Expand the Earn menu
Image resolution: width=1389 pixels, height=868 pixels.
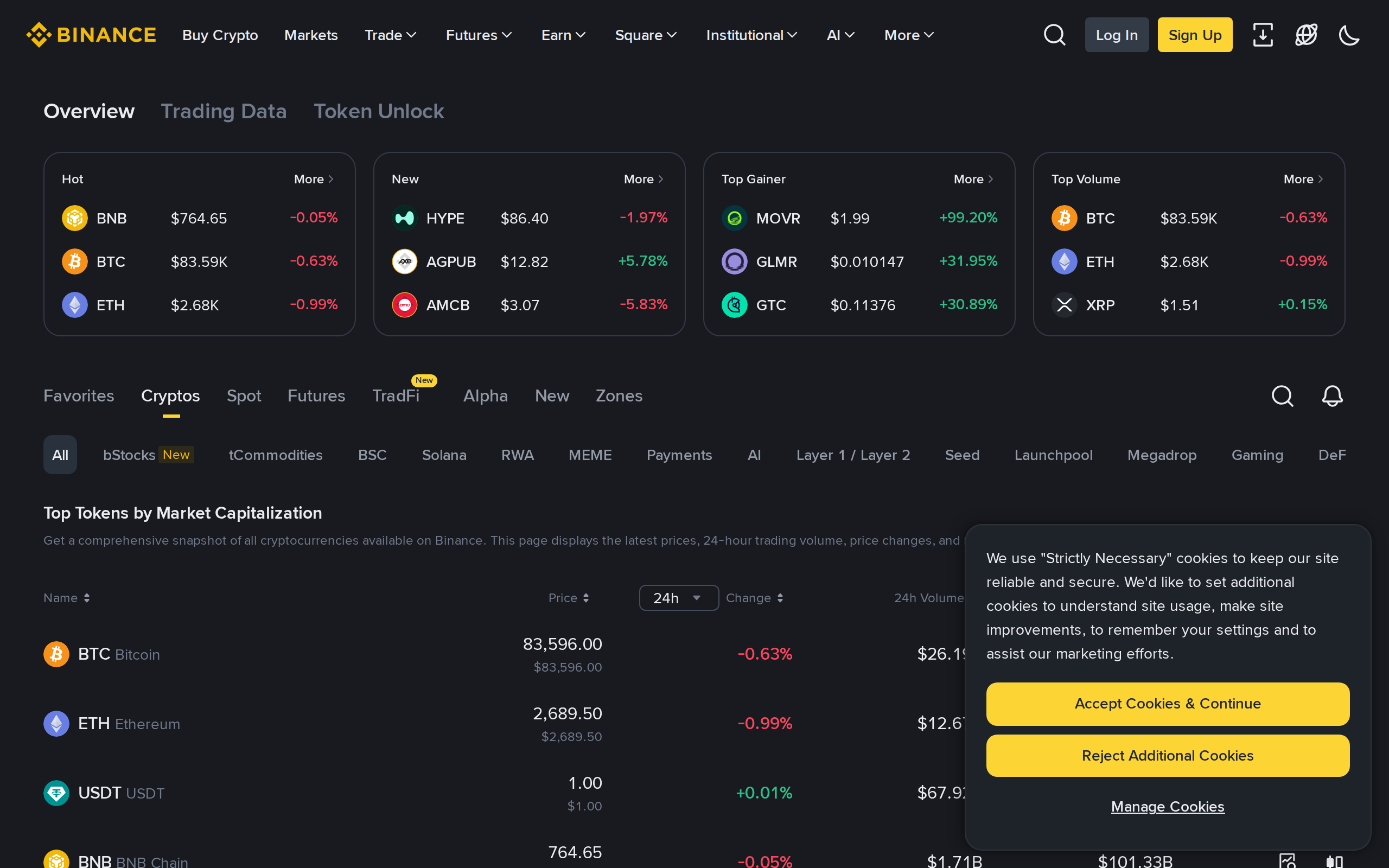click(564, 35)
